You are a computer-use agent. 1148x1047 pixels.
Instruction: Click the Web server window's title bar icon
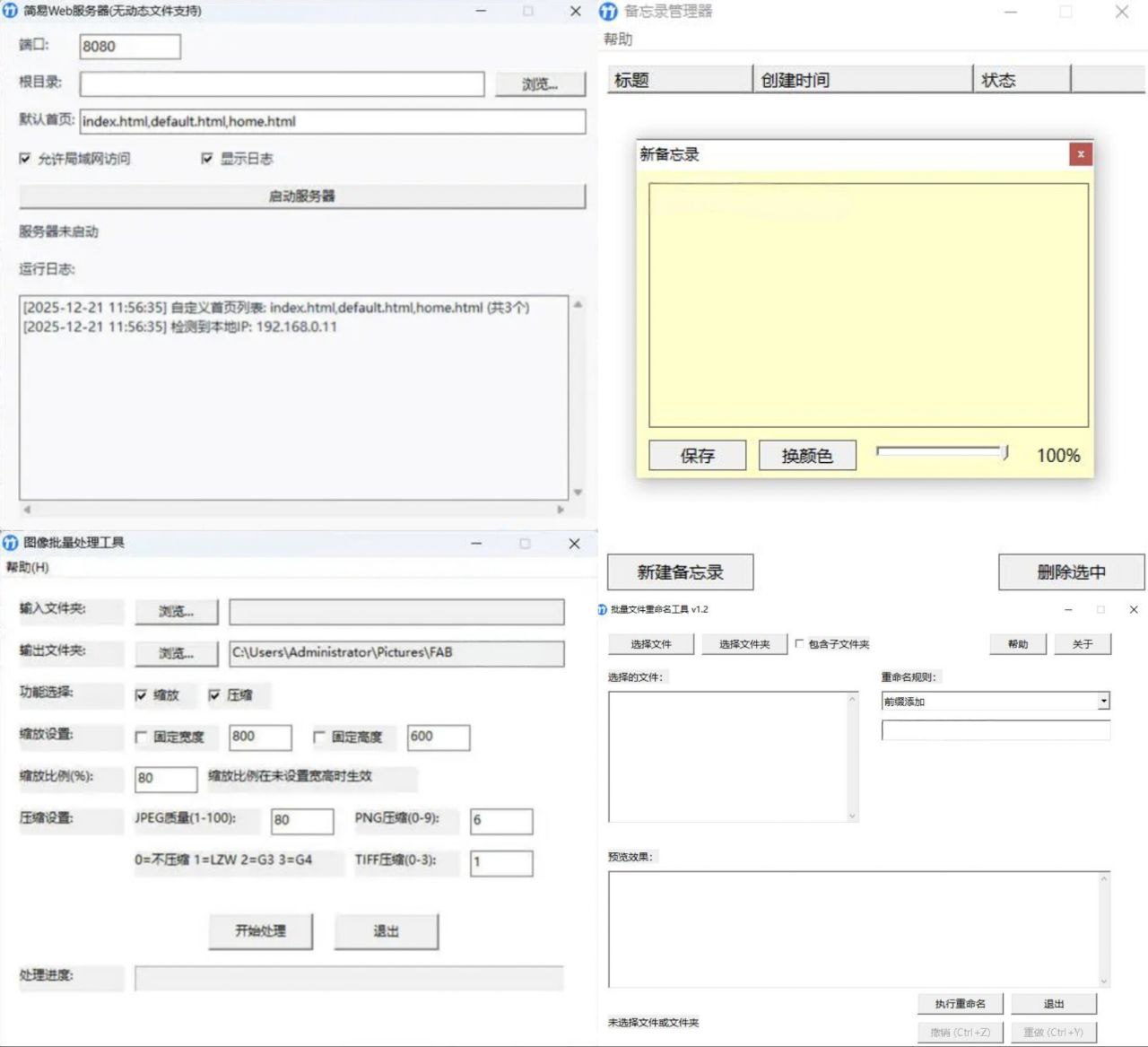pos(11,12)
